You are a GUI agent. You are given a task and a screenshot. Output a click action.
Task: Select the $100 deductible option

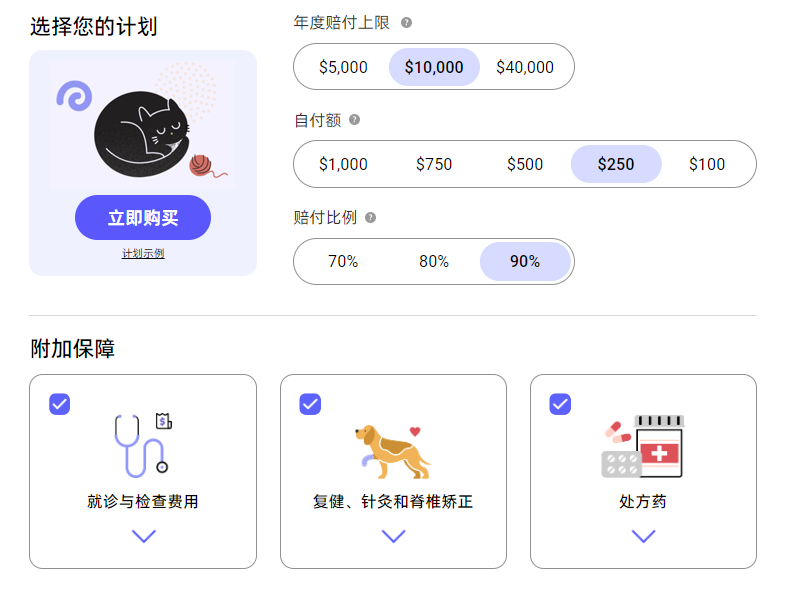707,164
